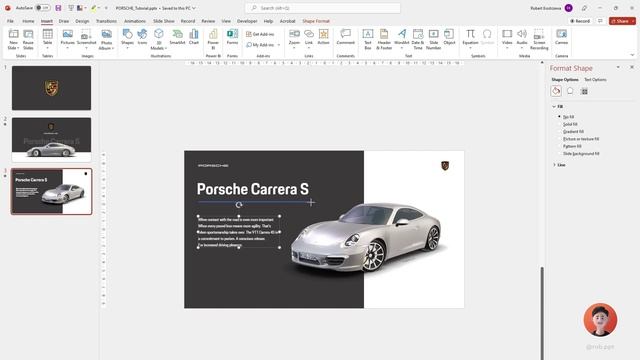The width and height of the screenshot is (640, 360).
Task: Switch to the Home tab
Action: [28, 21]
